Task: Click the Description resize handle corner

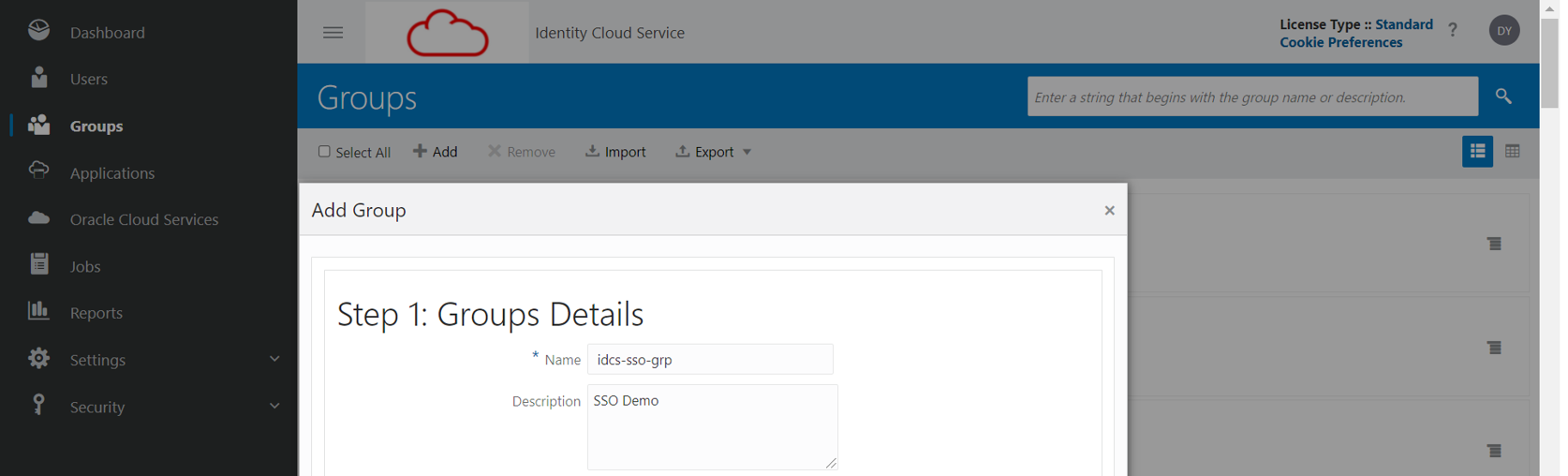Action: click(831, 463)
